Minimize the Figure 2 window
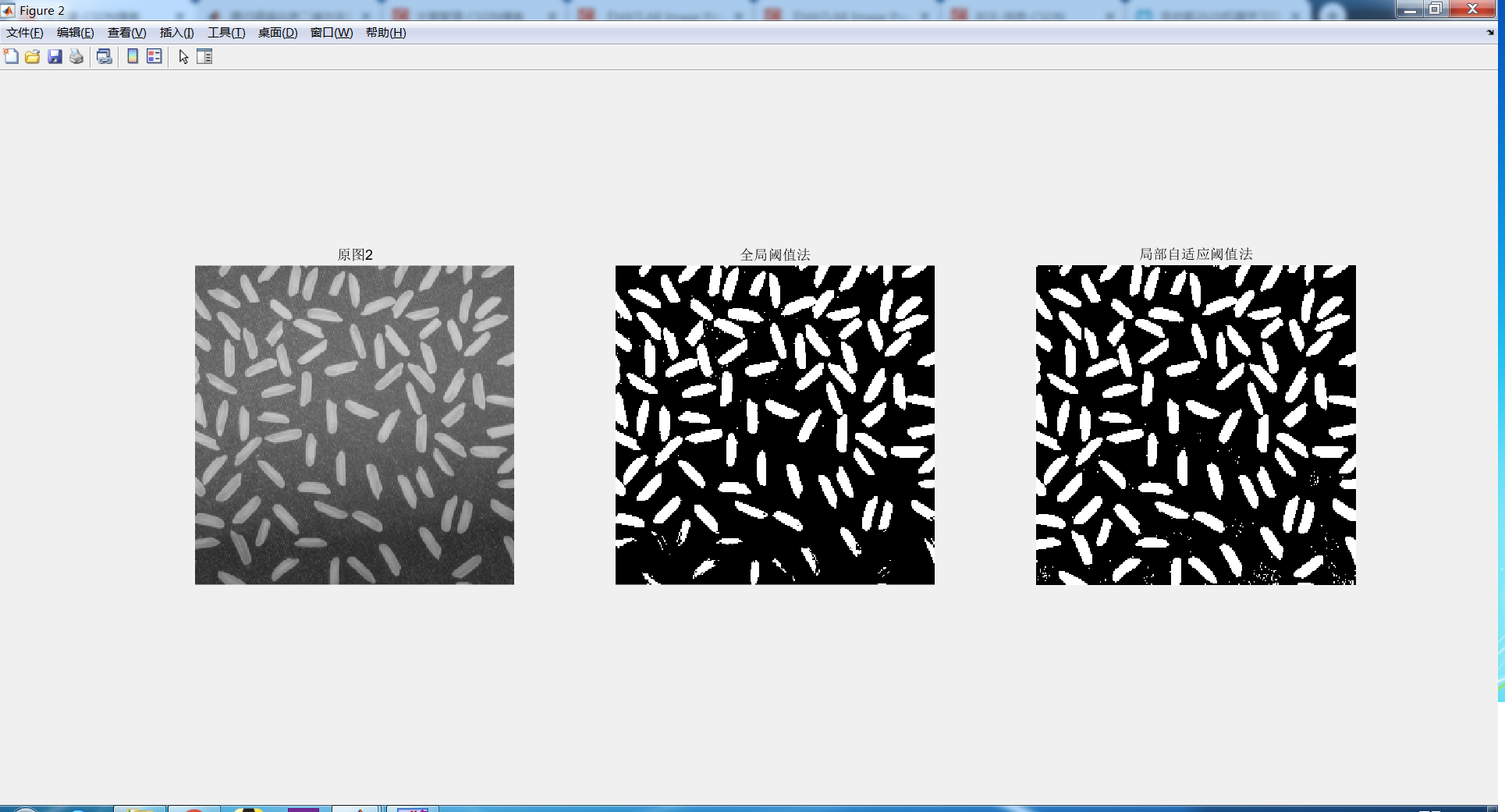The image size is (1505, 812). 1409,9
